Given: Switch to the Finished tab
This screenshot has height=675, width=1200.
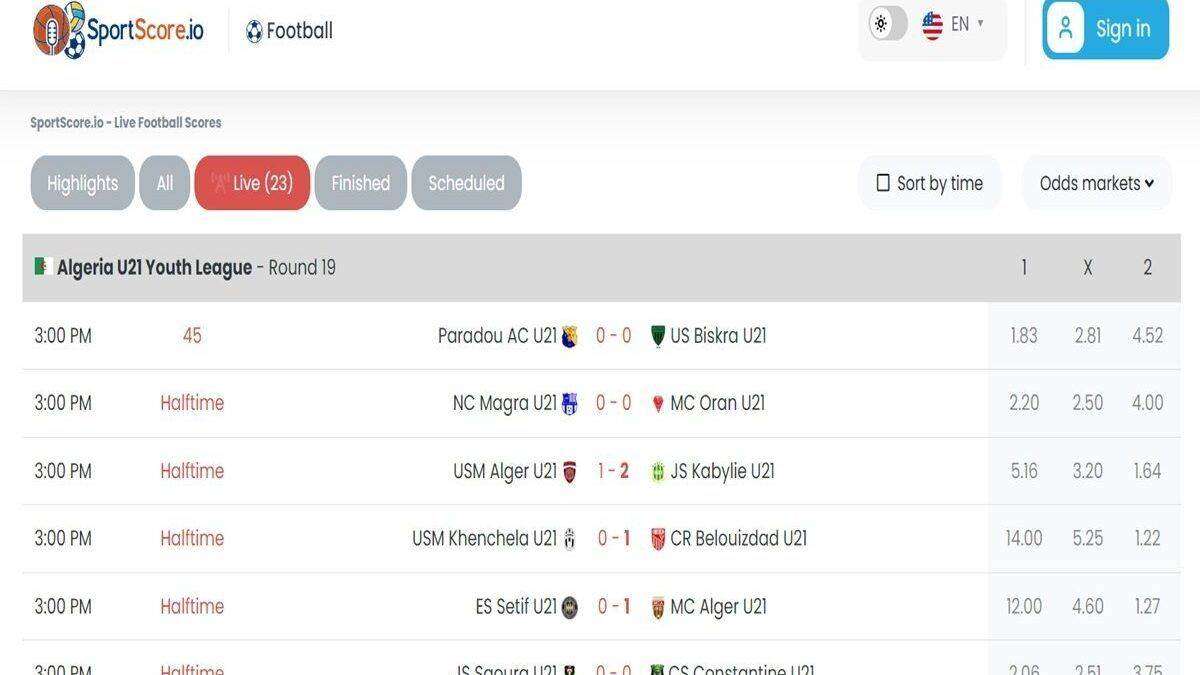Looking at the screenshot, I should point(361,183).
